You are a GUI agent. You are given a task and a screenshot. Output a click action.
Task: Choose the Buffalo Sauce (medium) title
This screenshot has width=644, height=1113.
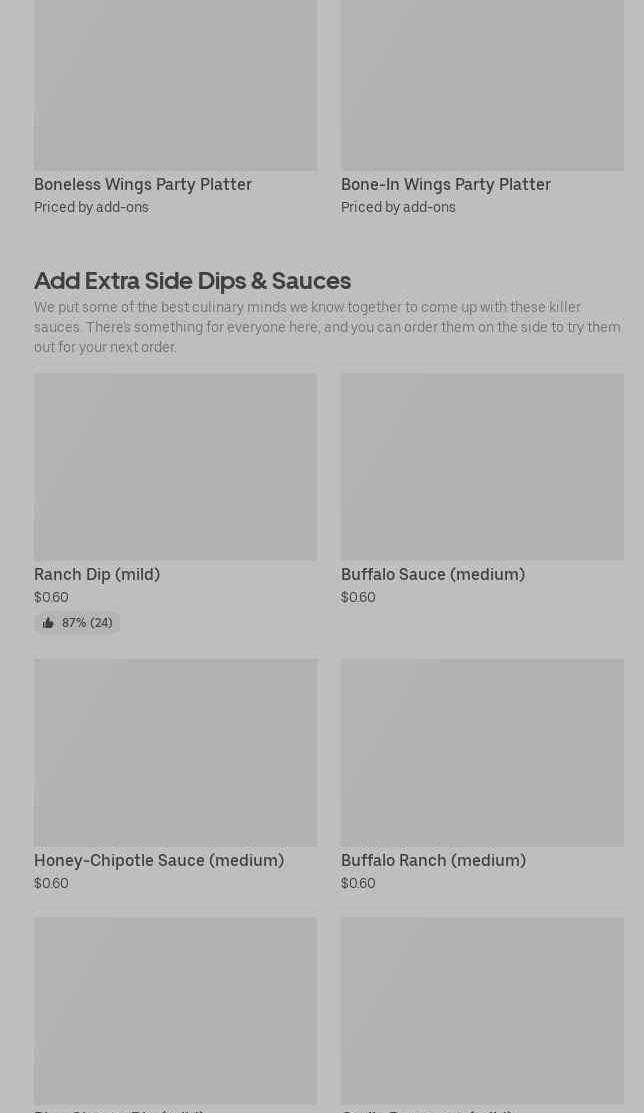coord(432,575)
